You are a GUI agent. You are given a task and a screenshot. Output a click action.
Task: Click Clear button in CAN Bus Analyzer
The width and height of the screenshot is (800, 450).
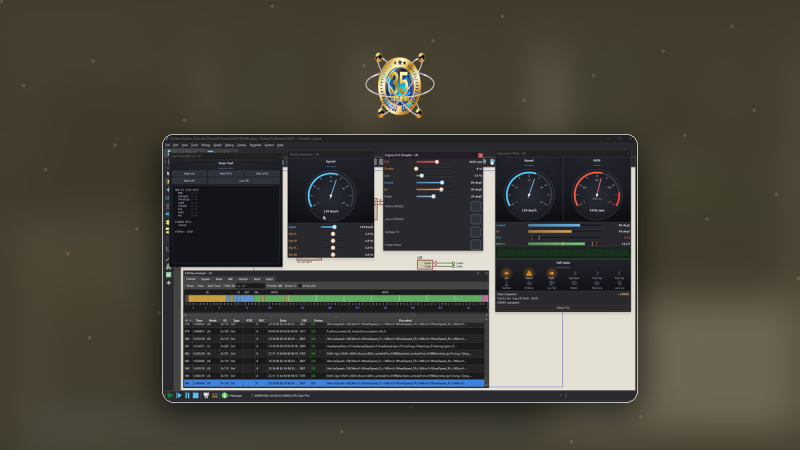[201, 286]
